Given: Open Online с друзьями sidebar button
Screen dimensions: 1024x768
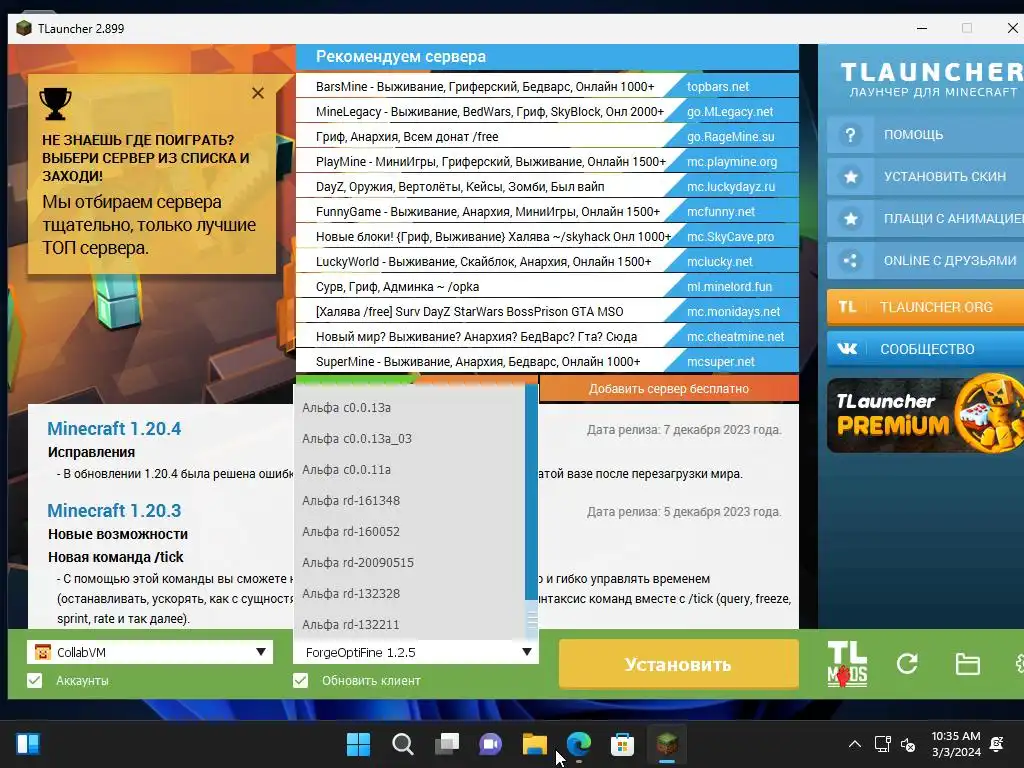Looking at the screenshot, I should (925, 261).
